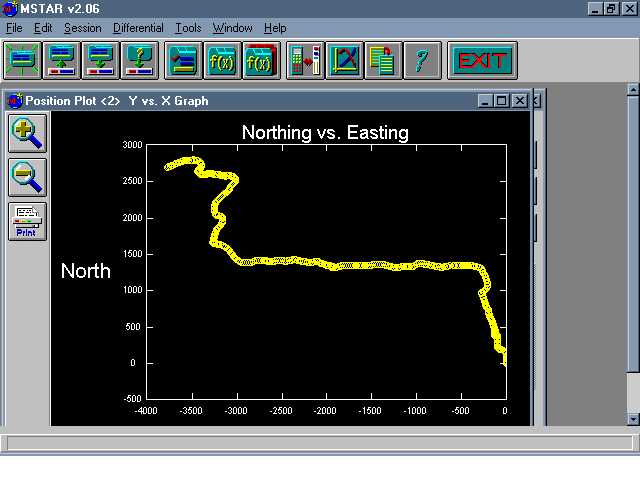
Task: Click the vertical scrollbar down arrow
Action: 632,419
